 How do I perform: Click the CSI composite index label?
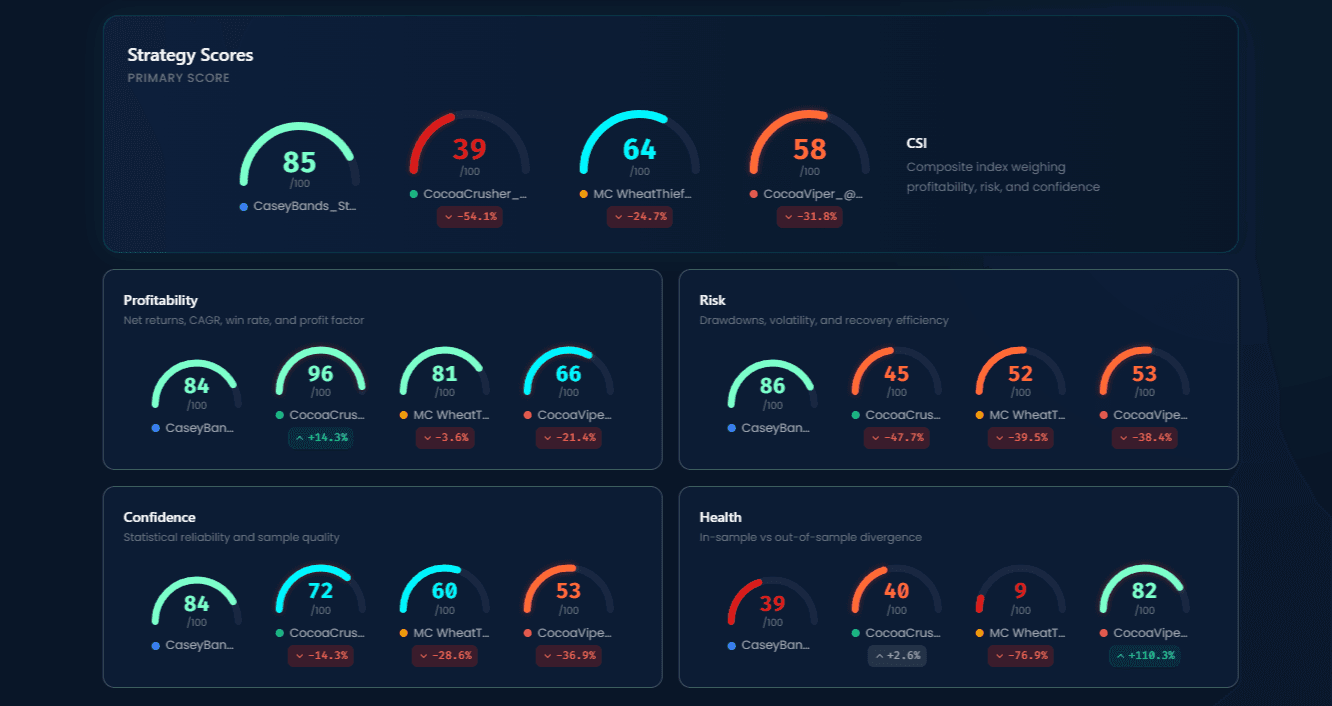(915, 143)
